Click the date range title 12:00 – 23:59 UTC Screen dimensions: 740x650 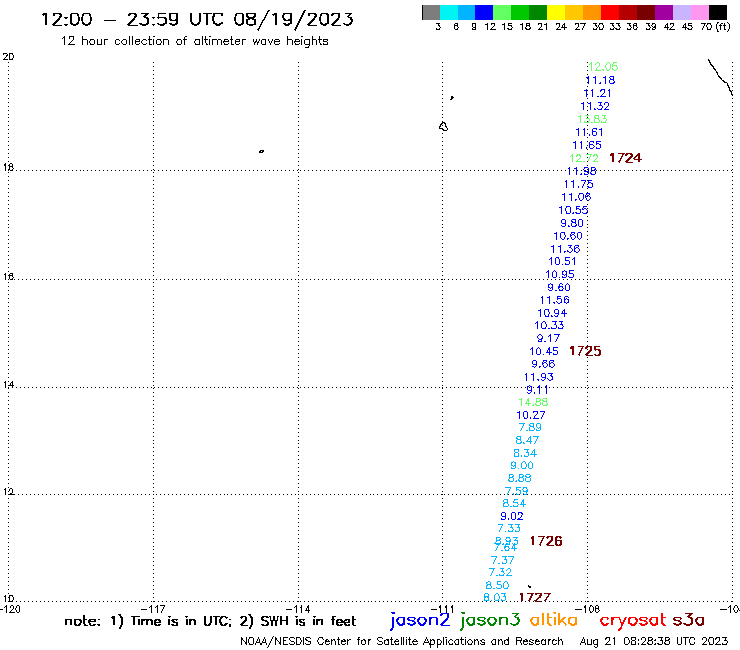[x=198, y=19]
